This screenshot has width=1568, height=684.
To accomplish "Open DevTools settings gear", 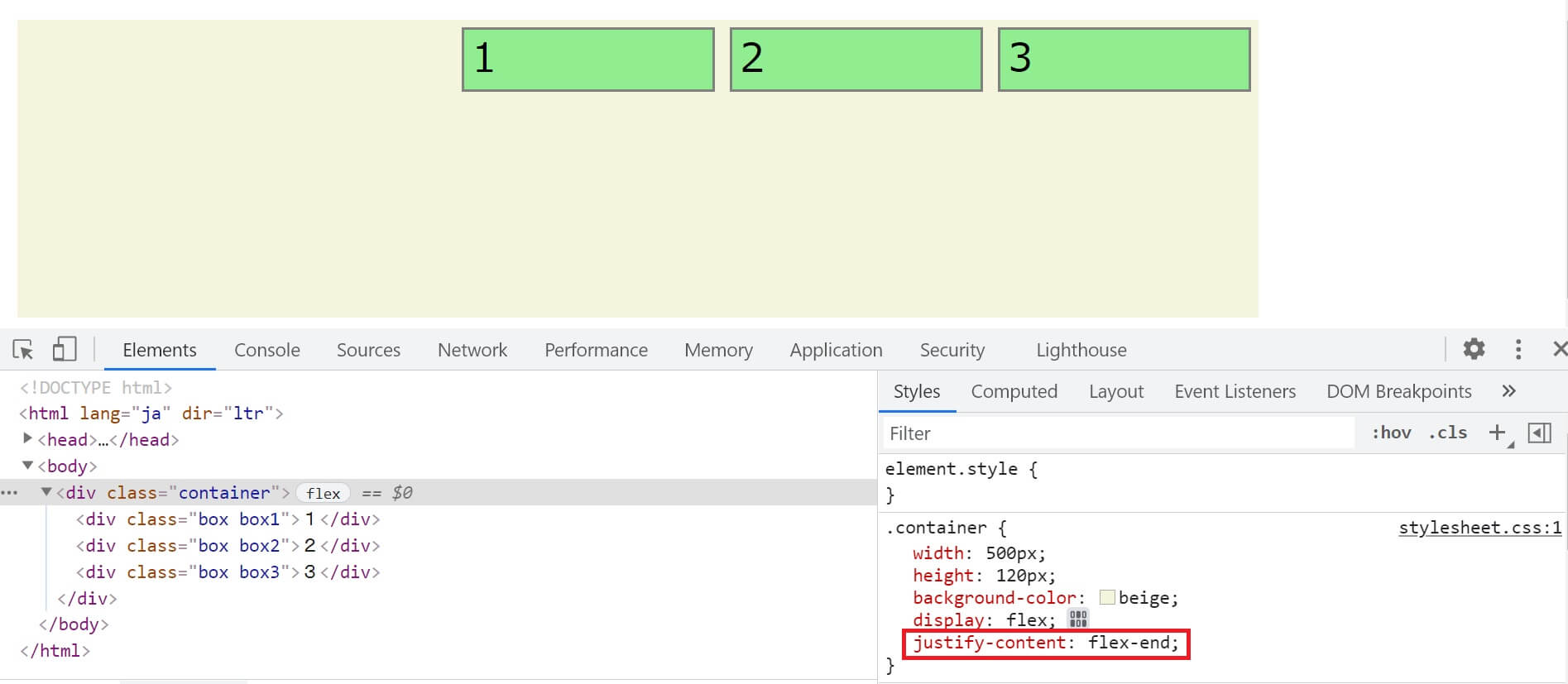I will click(1474, 349).
